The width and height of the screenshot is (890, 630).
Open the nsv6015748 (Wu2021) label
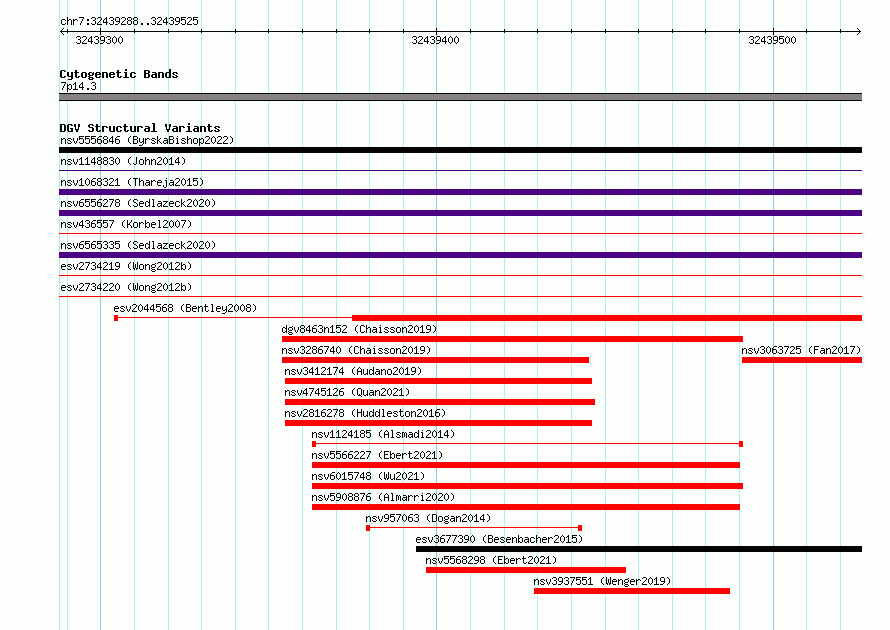tap(368, 476)
